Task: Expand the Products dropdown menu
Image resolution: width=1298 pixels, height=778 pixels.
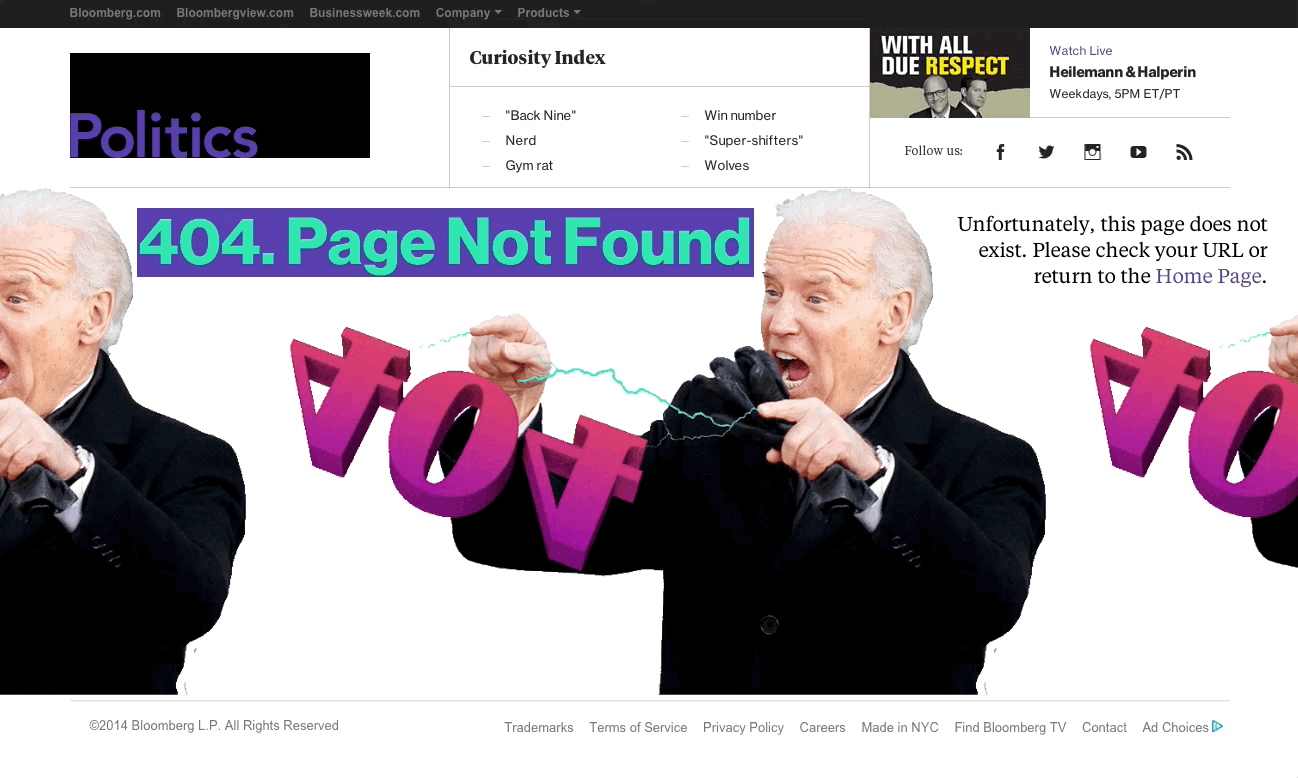Action: (x=548, y=13)
